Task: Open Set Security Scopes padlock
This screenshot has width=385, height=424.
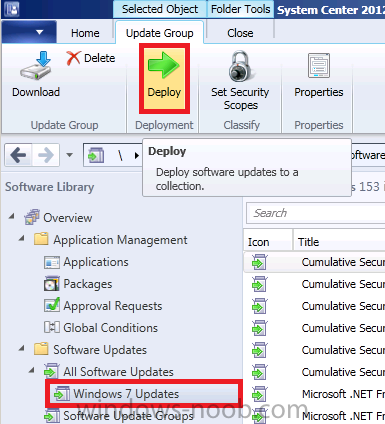Action: (x=240, y=66)
